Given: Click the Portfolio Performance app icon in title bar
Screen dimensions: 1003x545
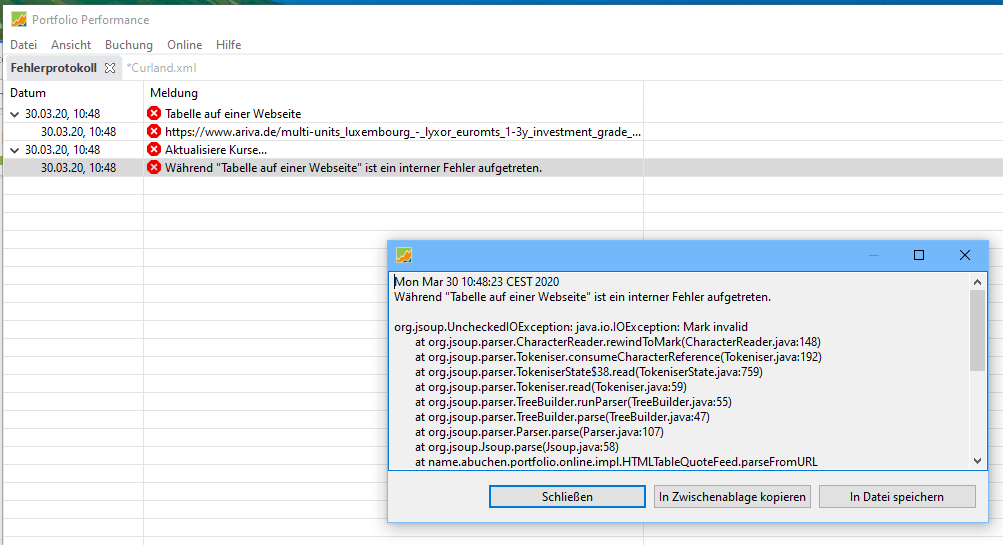Looking at the screenshot, I should (x=18, y=19).
